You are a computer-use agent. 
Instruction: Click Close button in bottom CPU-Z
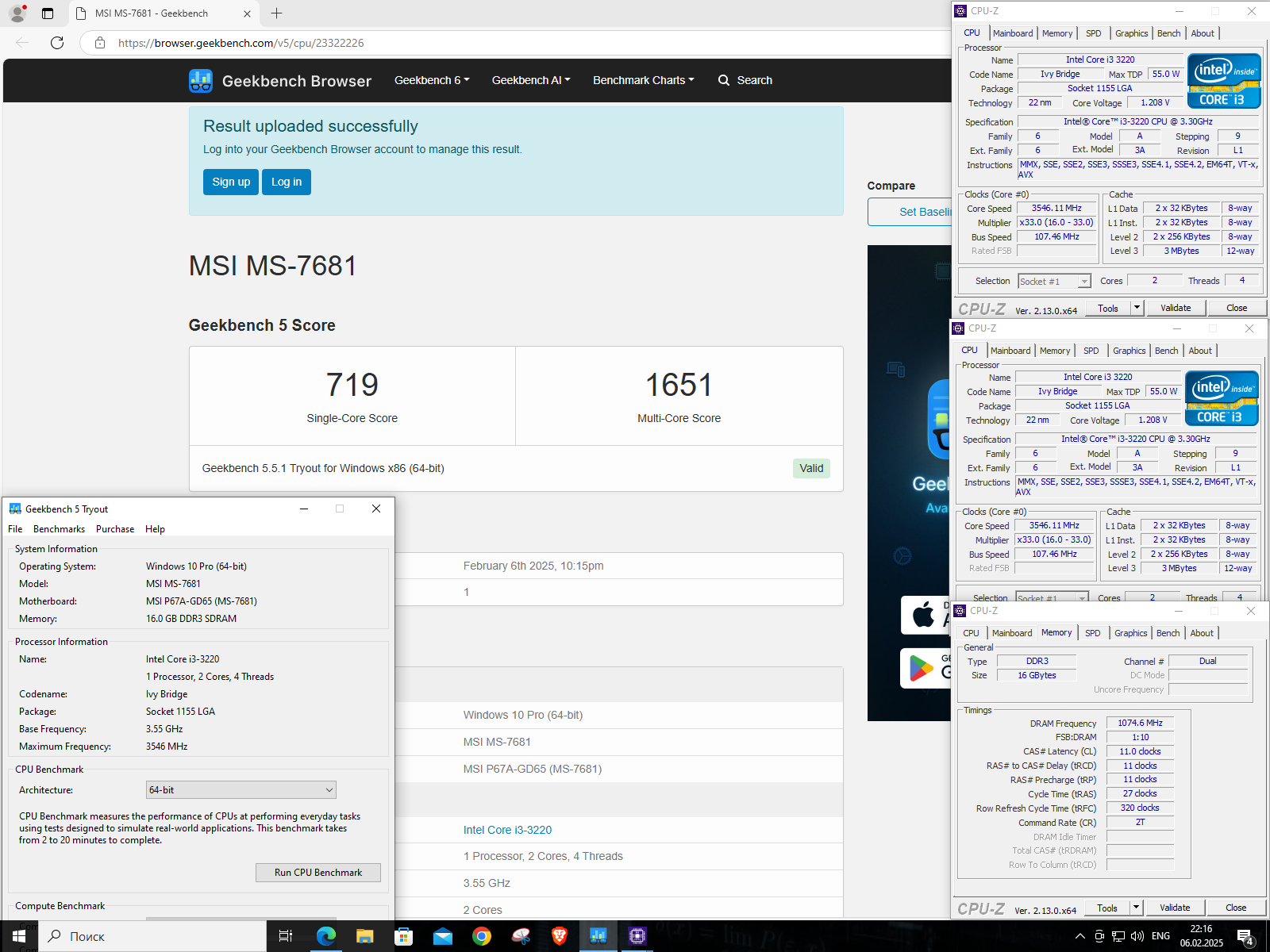pyautogui.click(x=1236, y=908)
